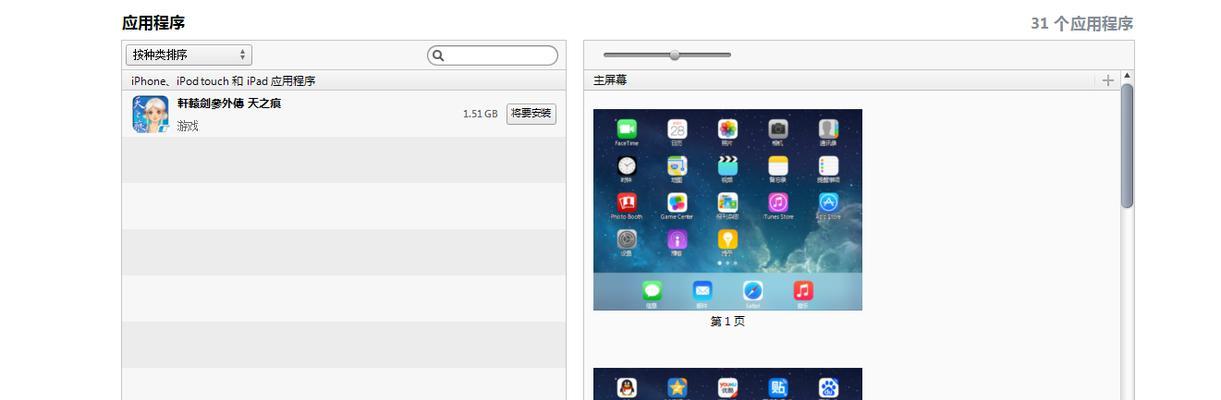1221x400 pixels.
Task: Click the Newsstand app icon
Action: 728,203
